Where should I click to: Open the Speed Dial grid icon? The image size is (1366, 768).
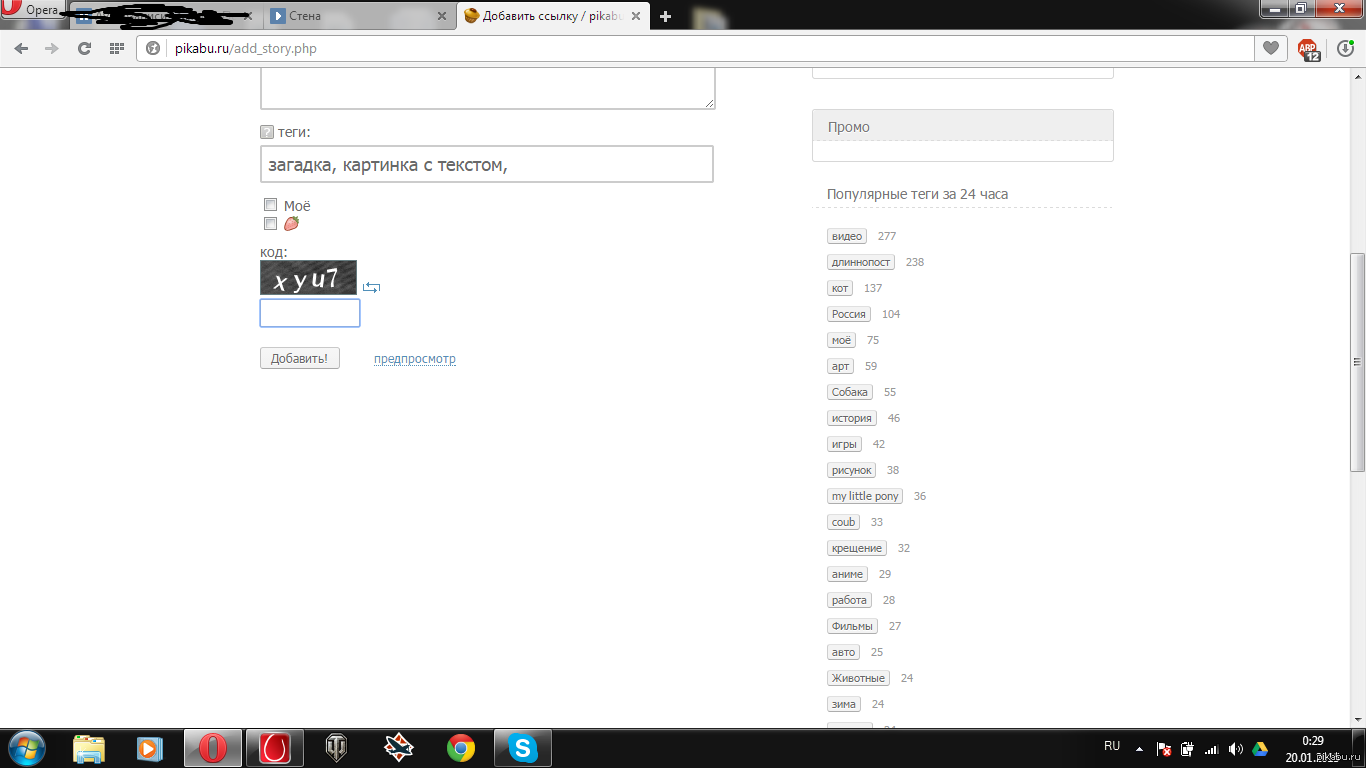pos(117,48)
